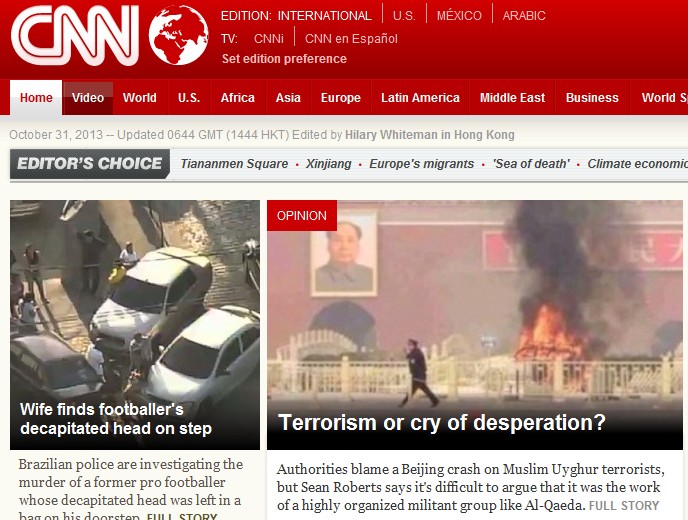
Task: Select the Business navigation tab
Action: click(x=592, y=97)
